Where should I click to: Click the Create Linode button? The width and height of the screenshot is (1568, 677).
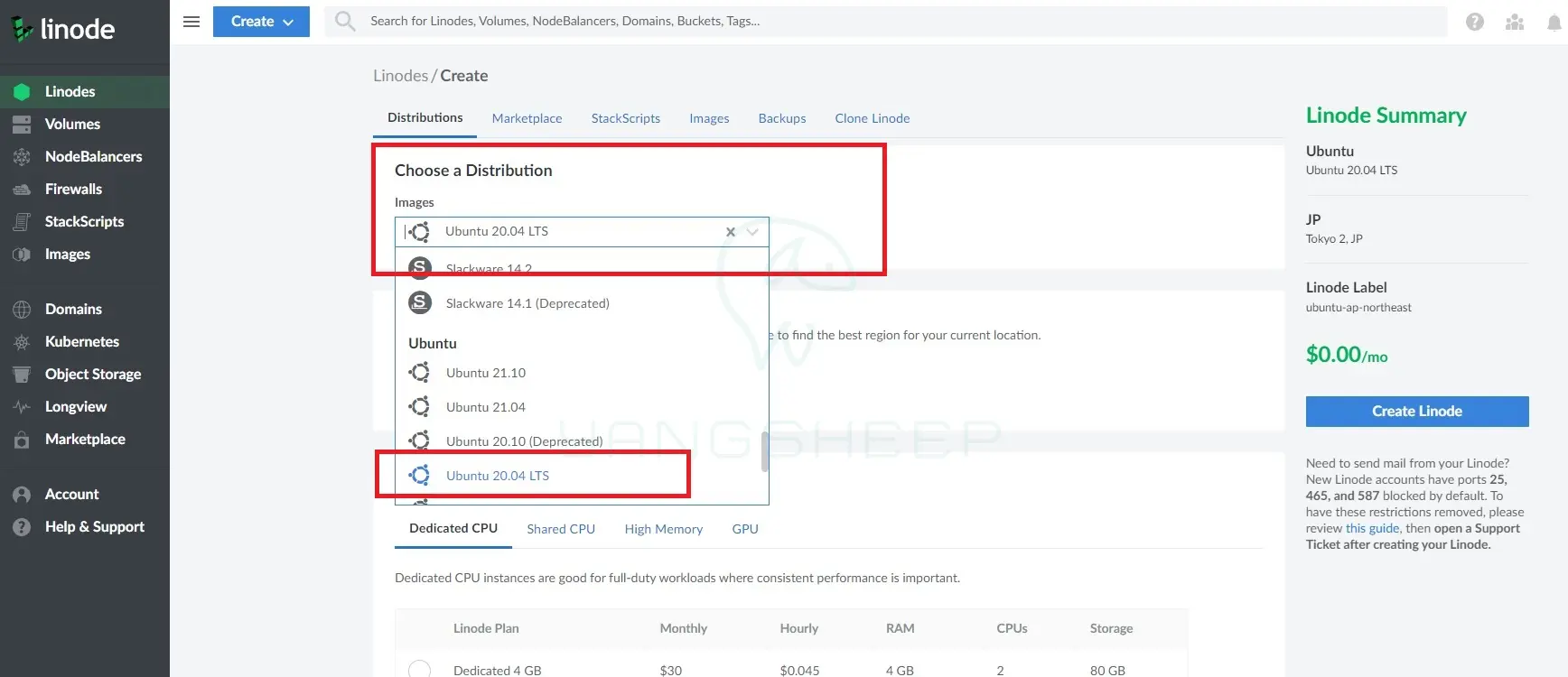1417,412
